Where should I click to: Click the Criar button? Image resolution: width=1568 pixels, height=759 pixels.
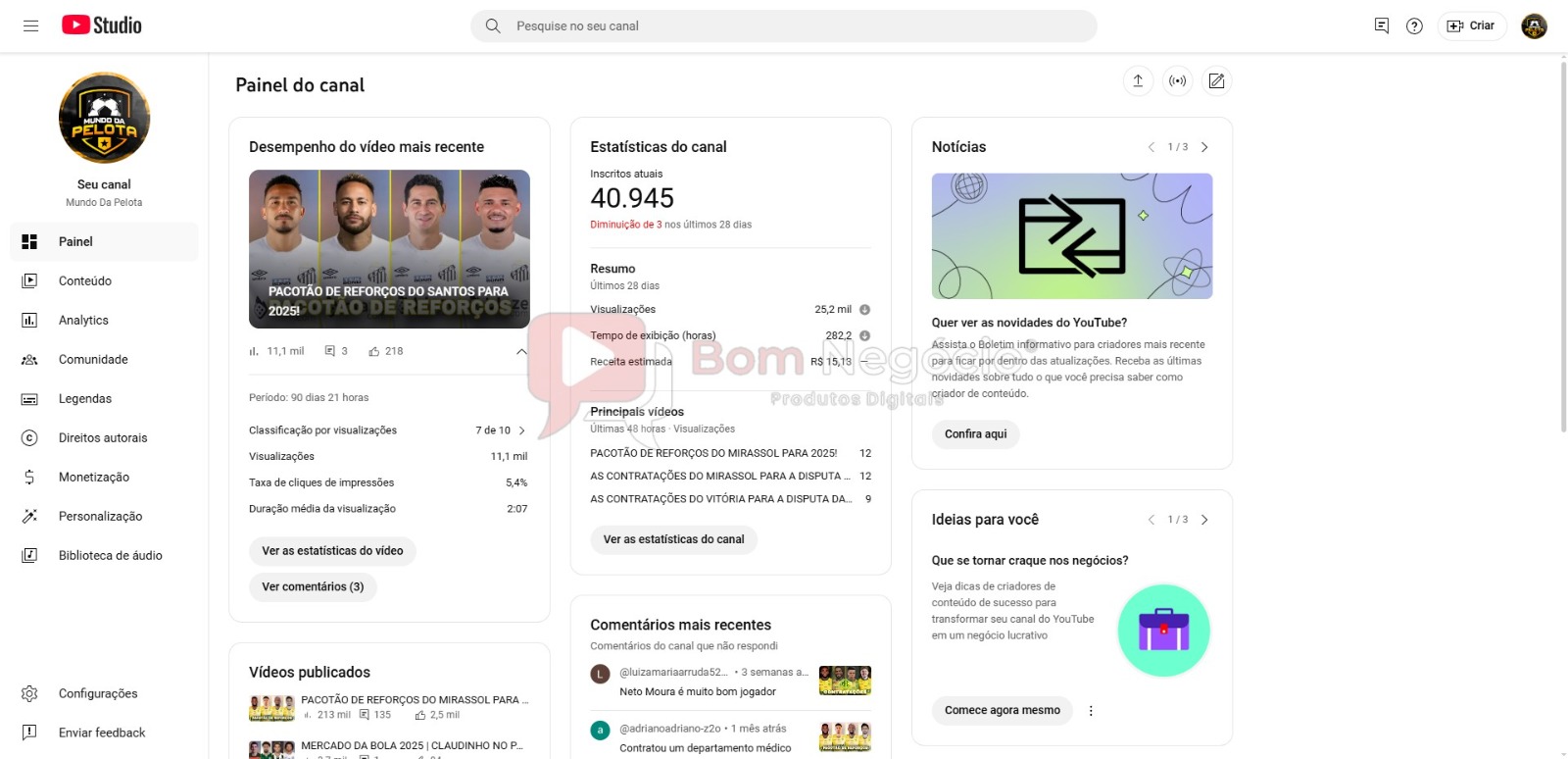[x=1471, y=25]
